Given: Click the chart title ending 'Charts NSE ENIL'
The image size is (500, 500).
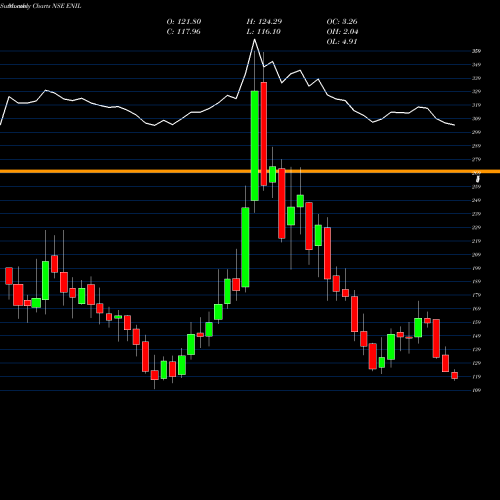Looking at the screenshot, I should [41, 6].
